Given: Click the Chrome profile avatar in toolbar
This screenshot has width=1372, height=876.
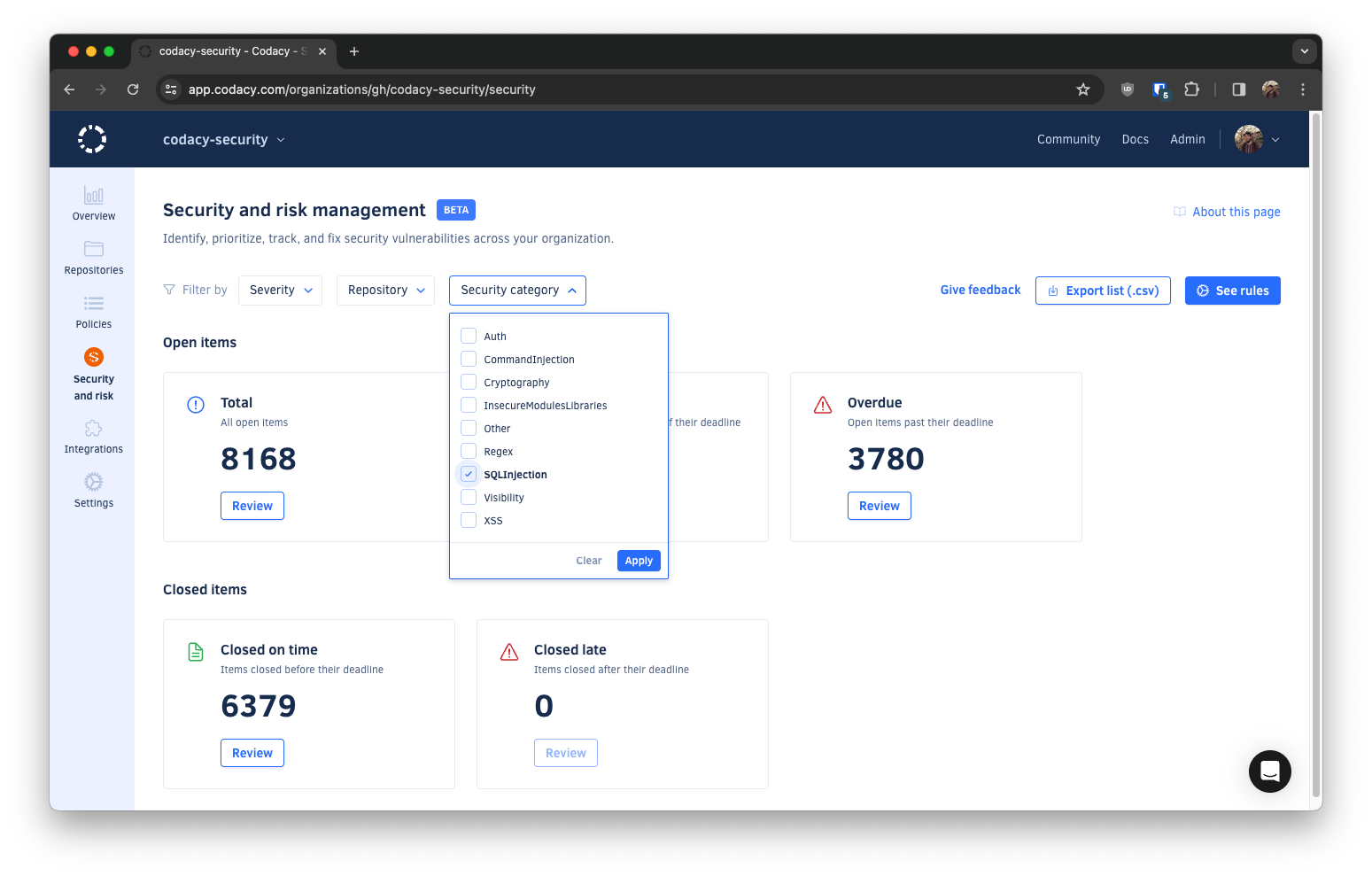Looking at the screenshot, I should tap(1271, 89).
